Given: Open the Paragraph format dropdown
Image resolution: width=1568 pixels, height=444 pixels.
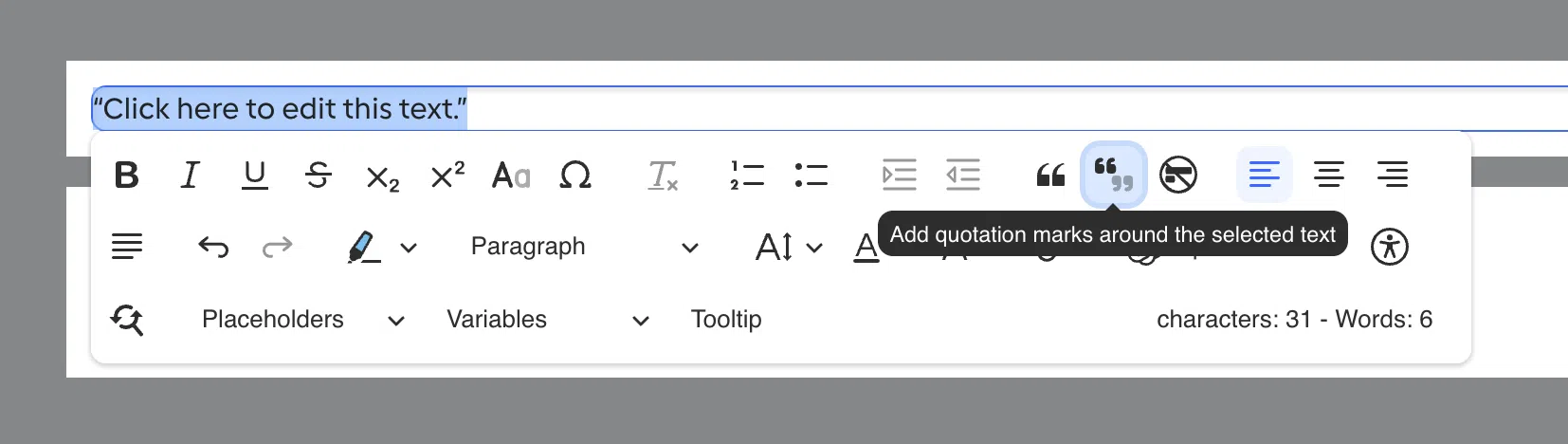Looking at the screenshot, I should pos(584,247).
